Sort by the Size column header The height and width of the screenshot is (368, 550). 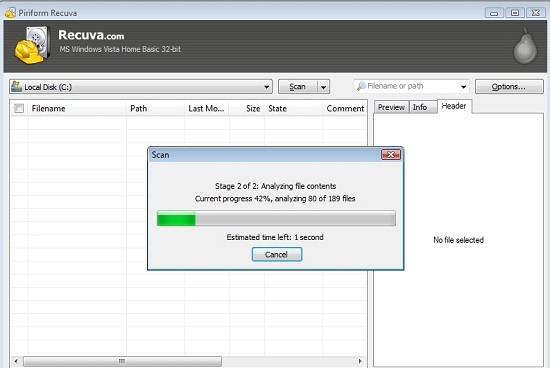[x=247, y=108]
